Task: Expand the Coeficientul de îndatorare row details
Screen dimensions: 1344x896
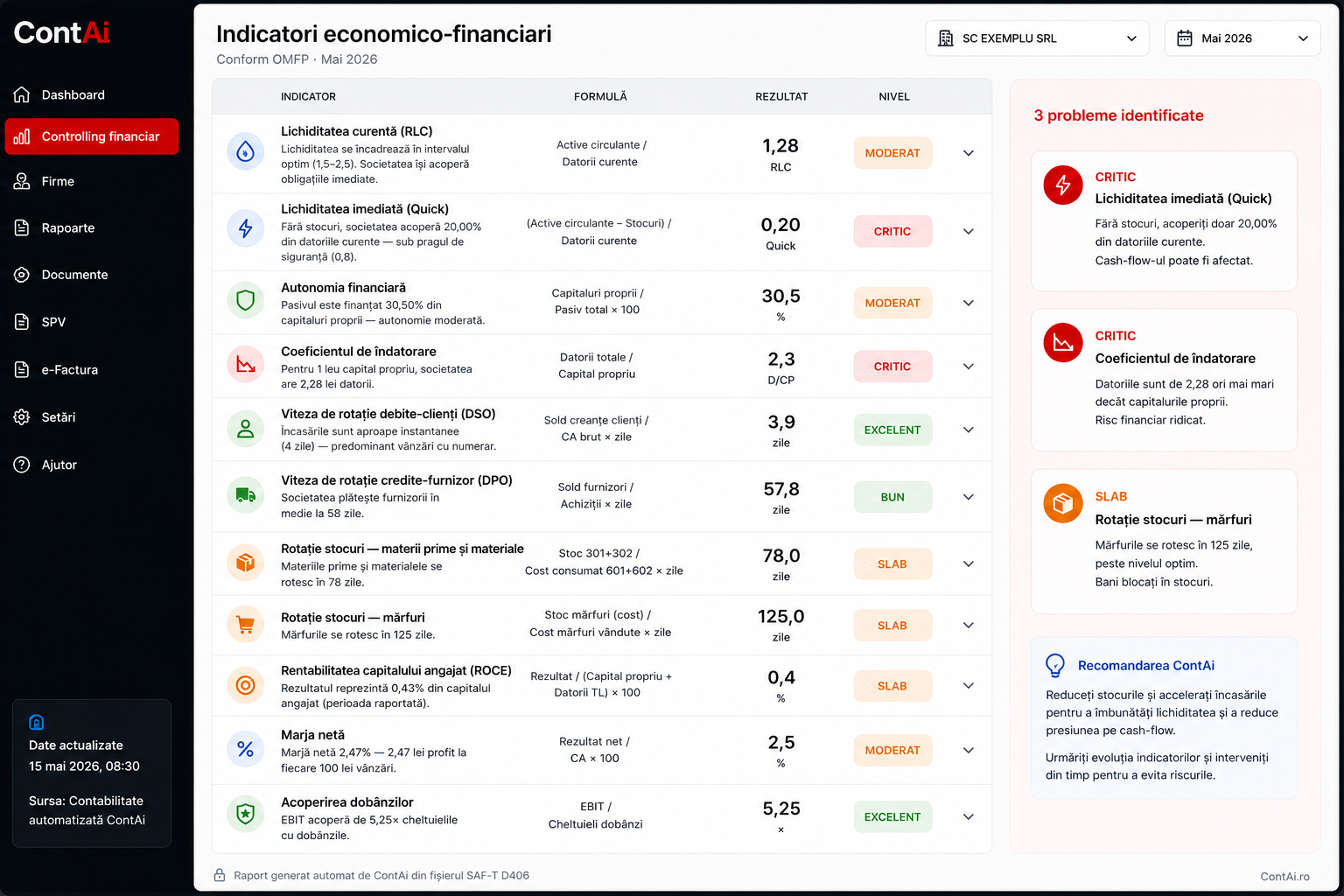Action: [969, 367]
